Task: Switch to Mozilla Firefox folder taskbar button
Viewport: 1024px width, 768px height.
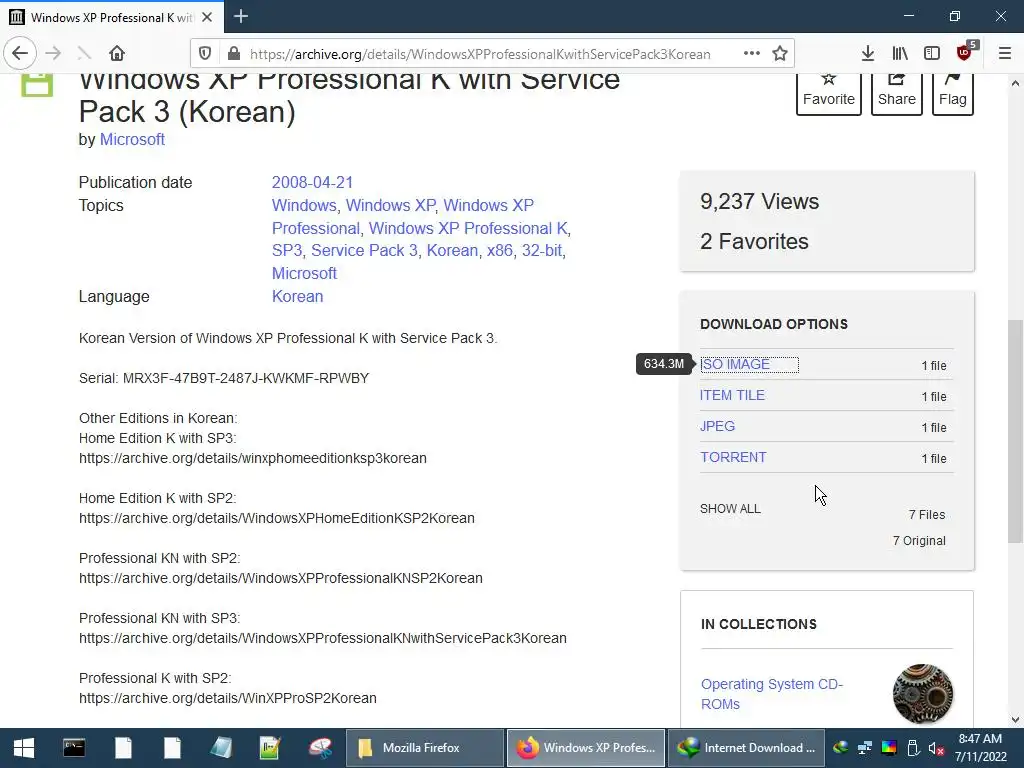Action: point(423,748)
